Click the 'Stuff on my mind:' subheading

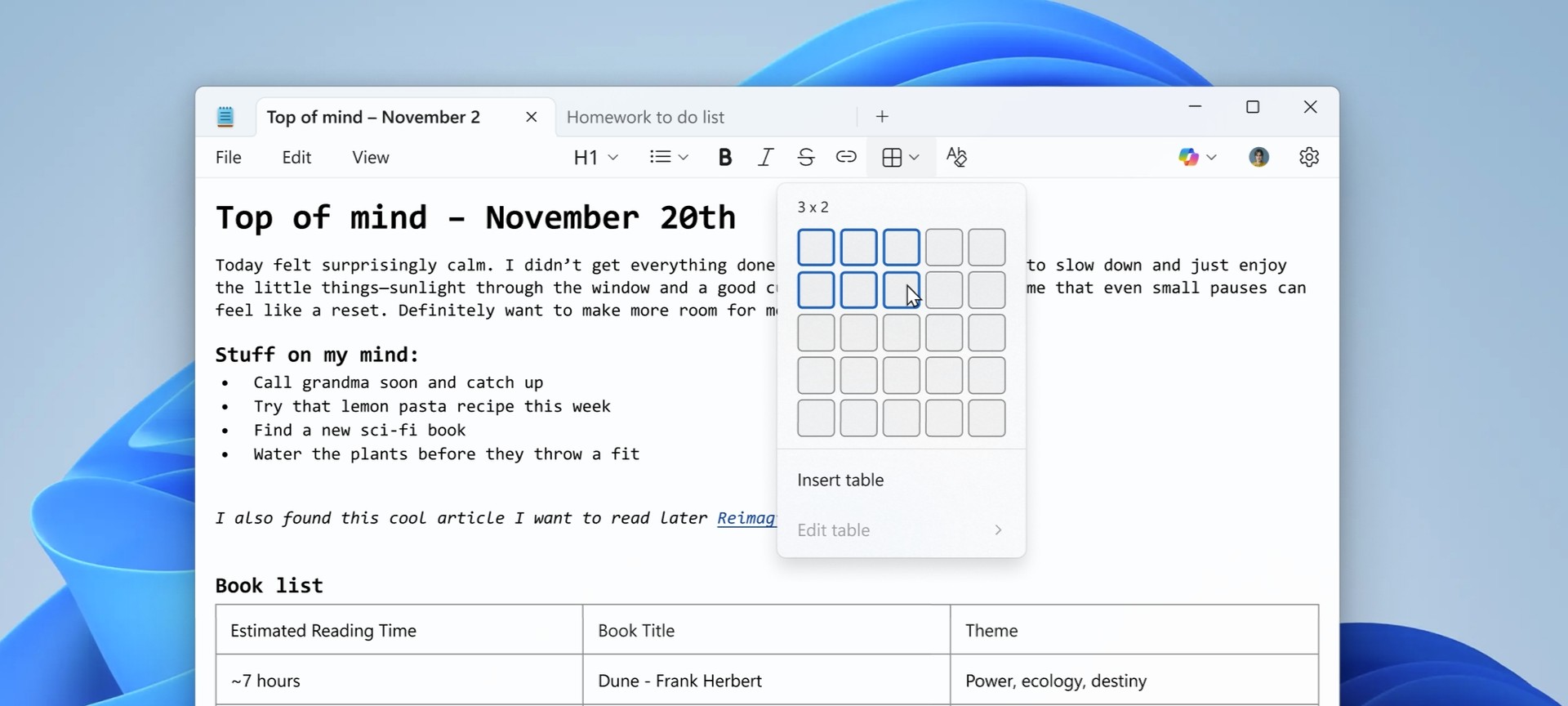point(317,355)
